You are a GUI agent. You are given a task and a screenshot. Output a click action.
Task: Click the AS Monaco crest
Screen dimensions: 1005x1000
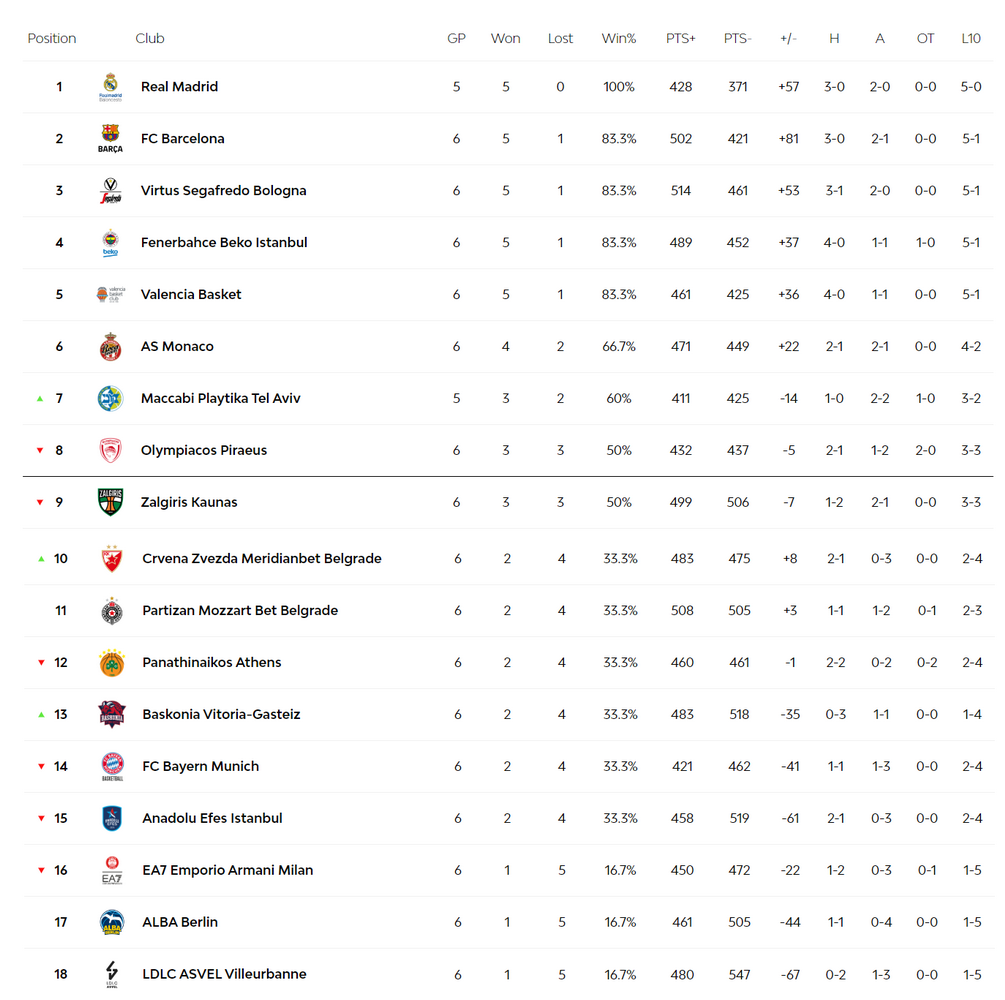point(110,346)
